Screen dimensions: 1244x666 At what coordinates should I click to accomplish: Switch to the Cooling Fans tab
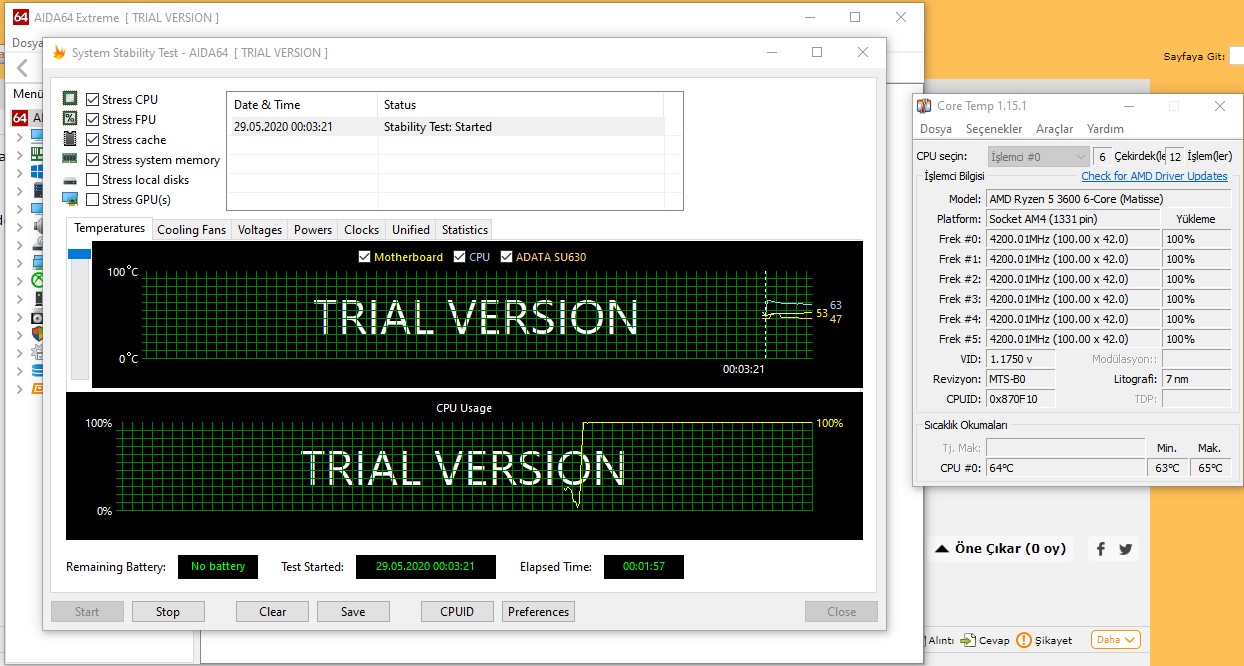click(x=192, y=230)
